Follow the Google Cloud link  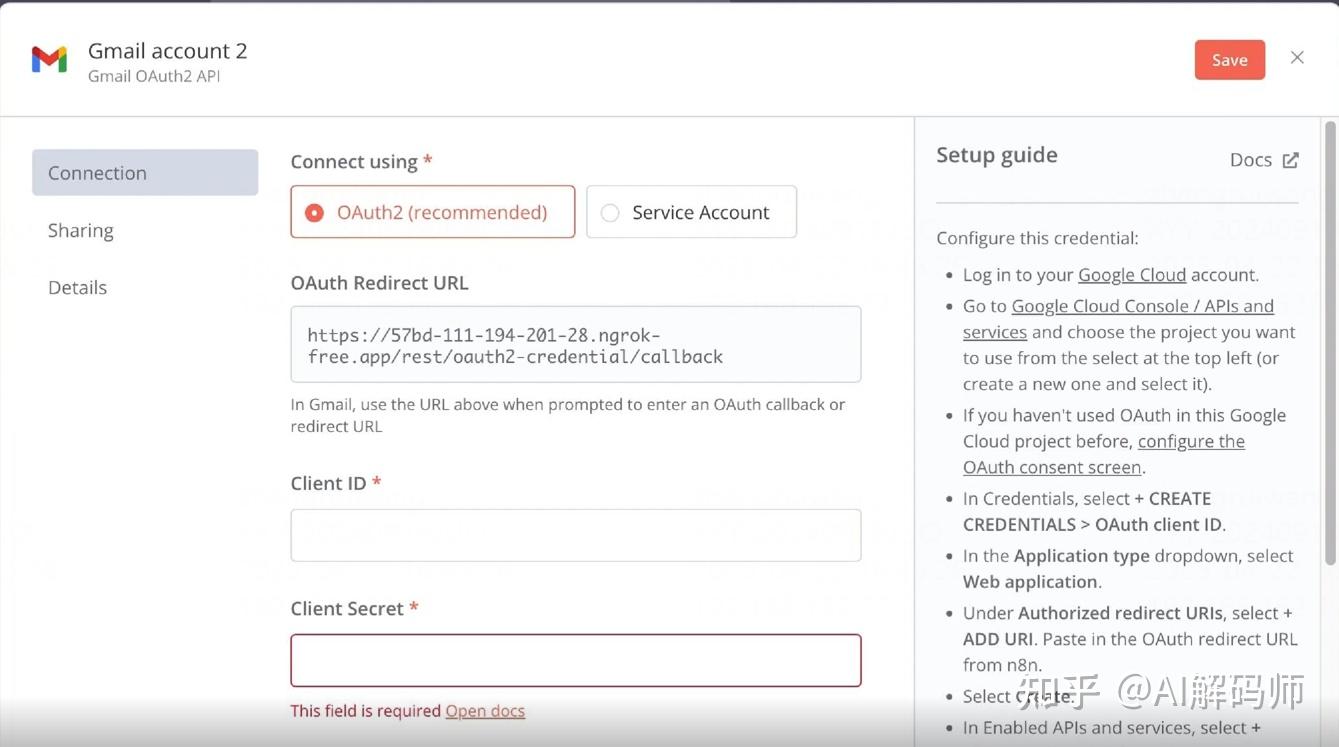point(1132,273)
